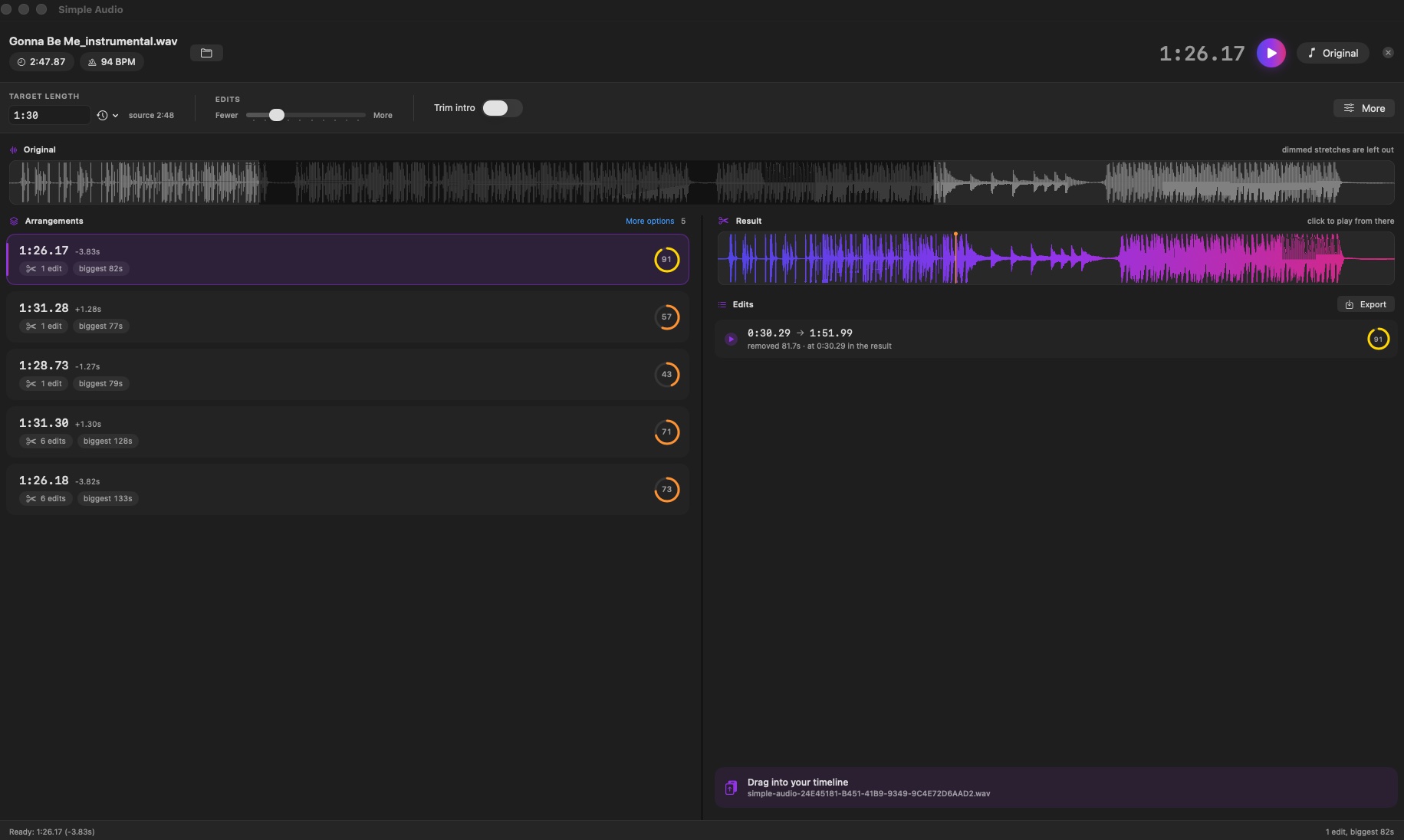Click the 'biggest 133s' tag
The image size is (1404, 840).
pyautogui.click(x=107, y=498)
